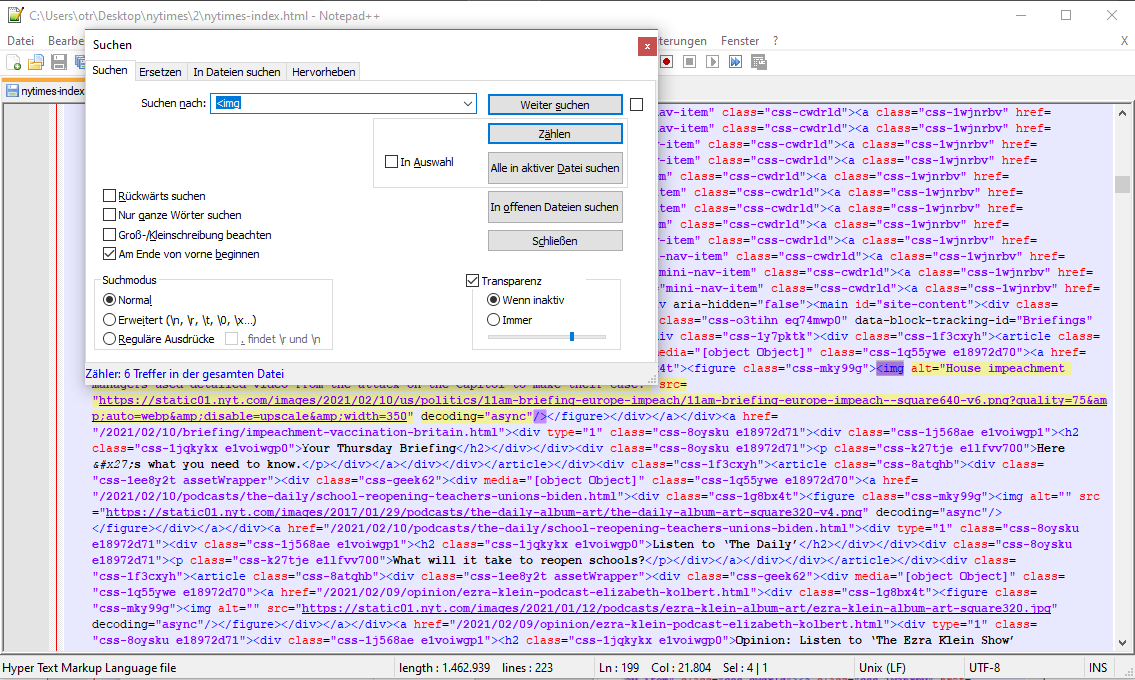Click the Save recorded macro icon
This screenshot has width=1135, height=680.
(x=759, y=62)
